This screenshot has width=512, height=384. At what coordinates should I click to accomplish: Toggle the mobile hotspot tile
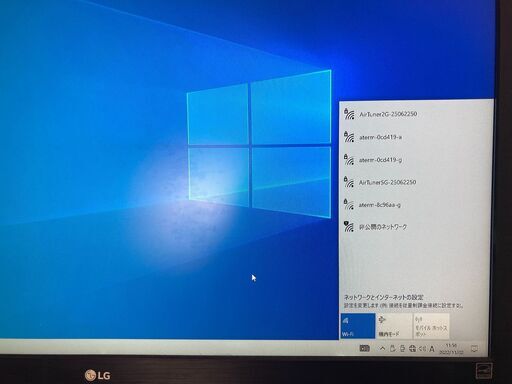point(431,326)
